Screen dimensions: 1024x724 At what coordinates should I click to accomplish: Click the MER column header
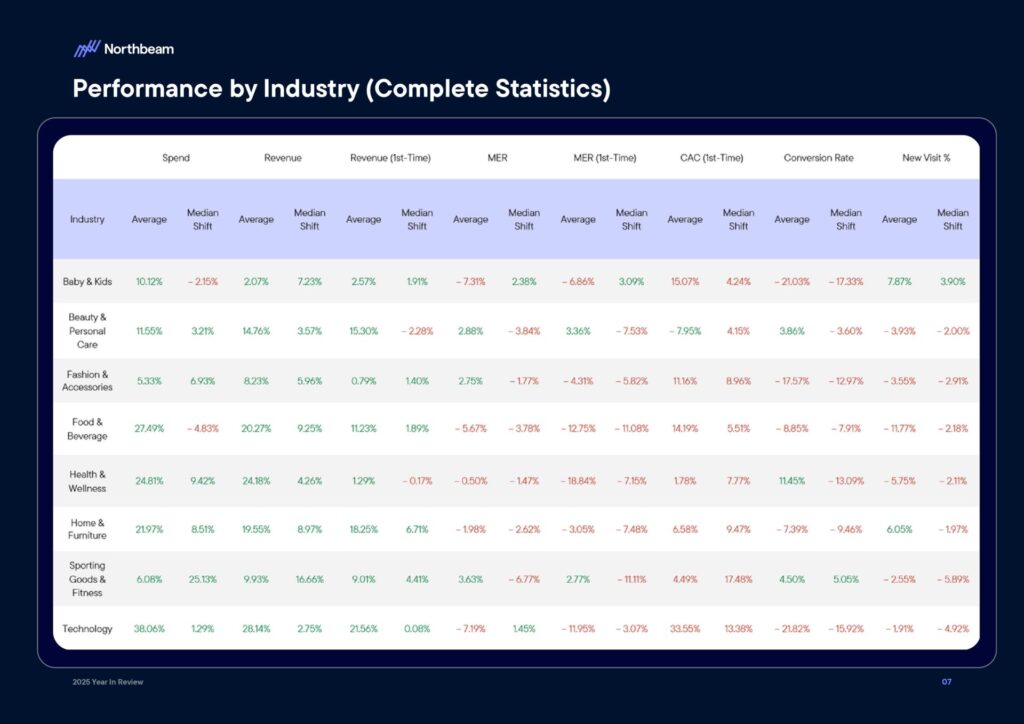tap(496, 157)
